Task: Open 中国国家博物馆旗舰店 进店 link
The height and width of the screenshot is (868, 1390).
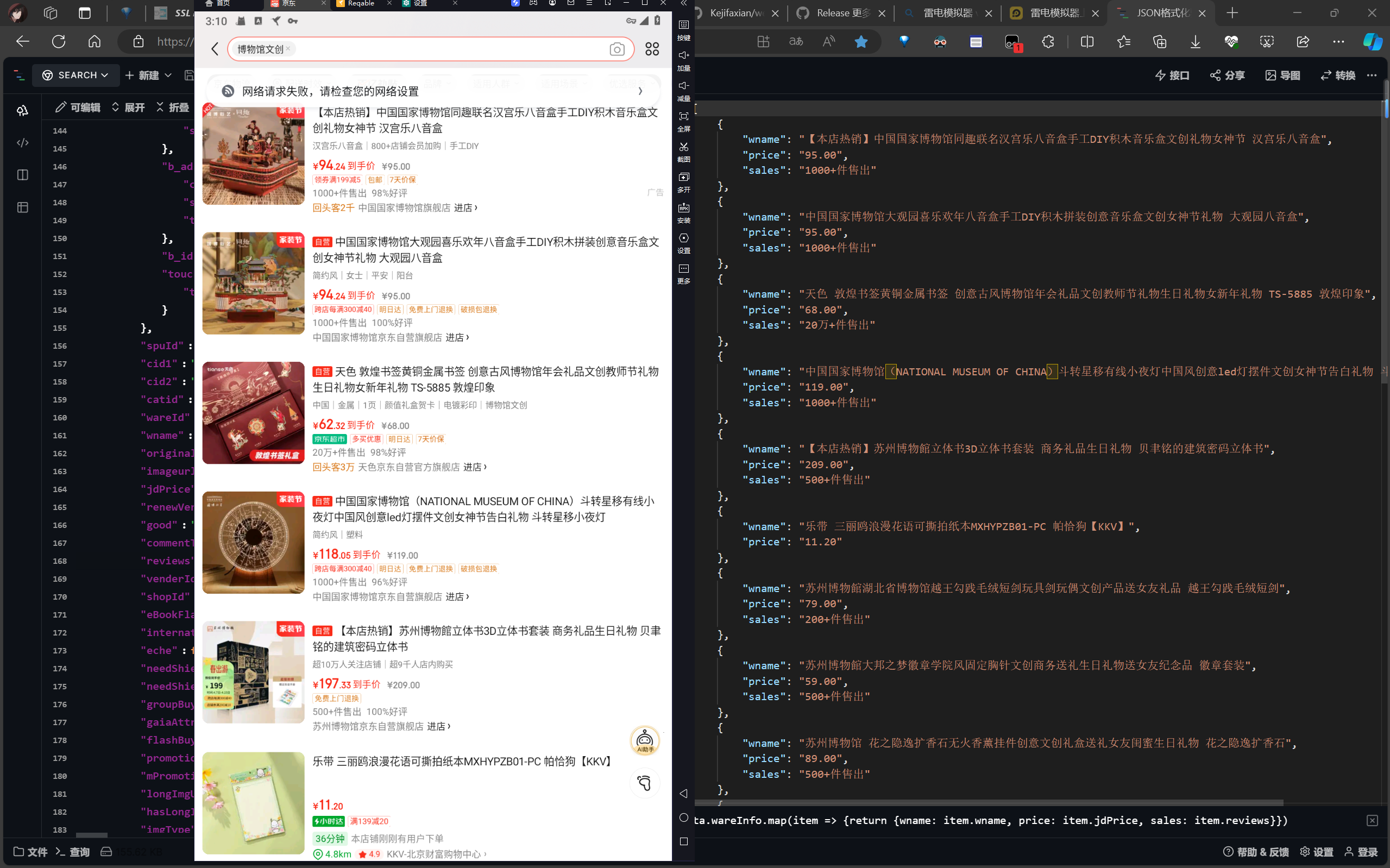Action: [466, 208]
